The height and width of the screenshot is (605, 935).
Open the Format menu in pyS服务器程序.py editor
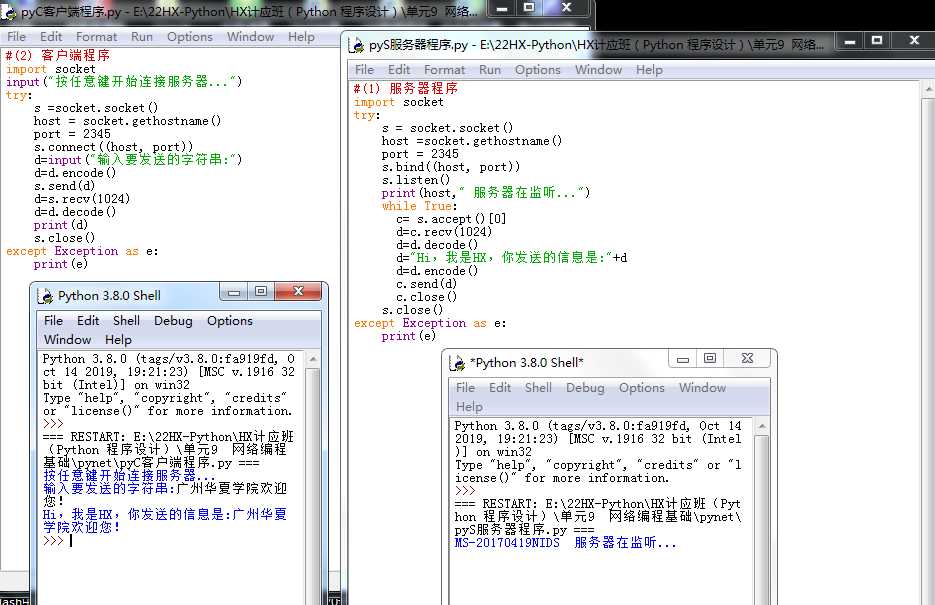(444, 70)
